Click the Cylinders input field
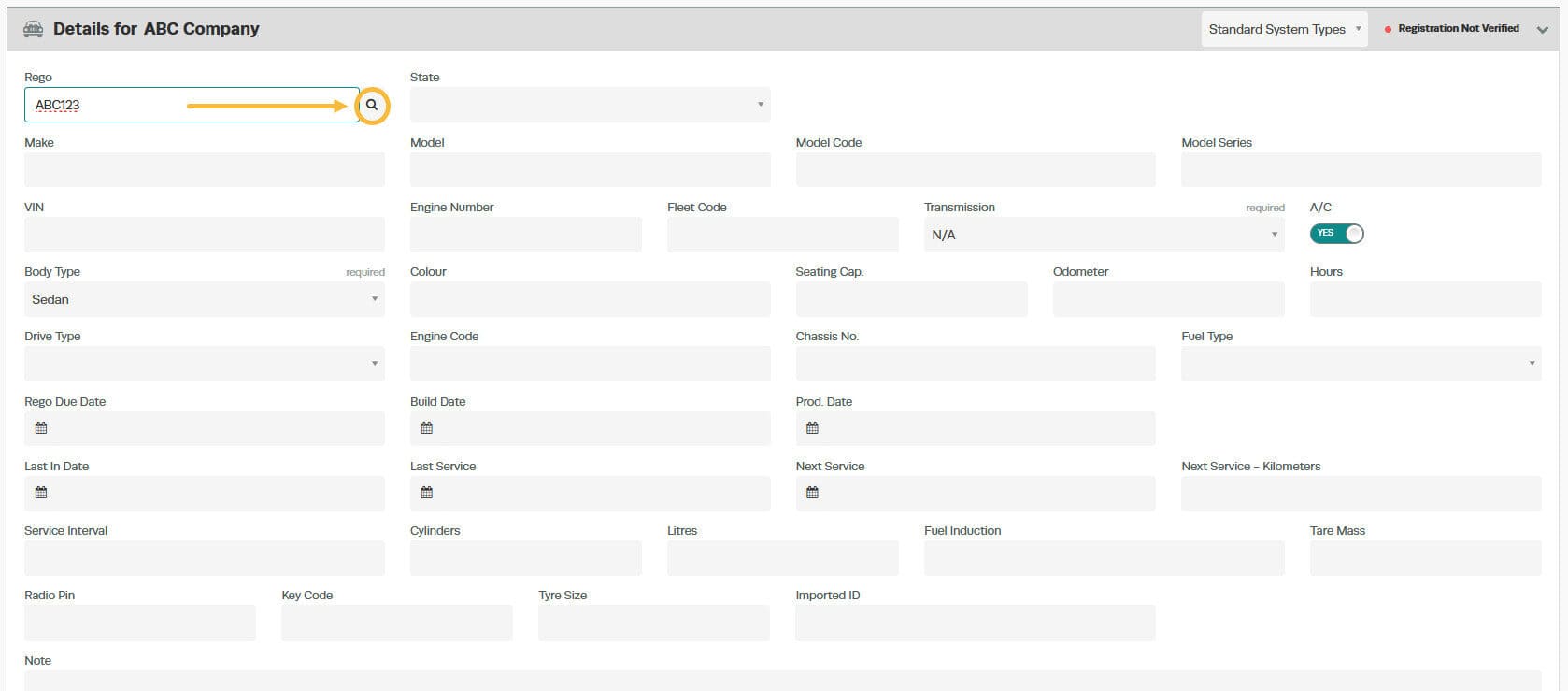 [x=525, y=558]
